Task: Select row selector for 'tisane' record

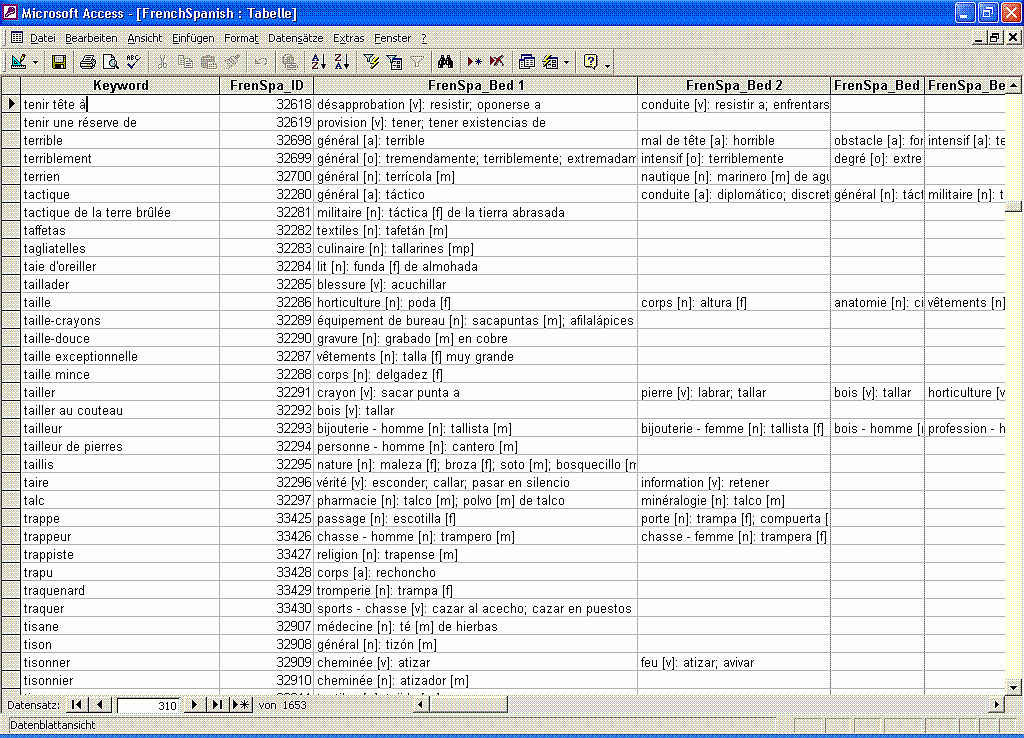Action: [10, 626]
